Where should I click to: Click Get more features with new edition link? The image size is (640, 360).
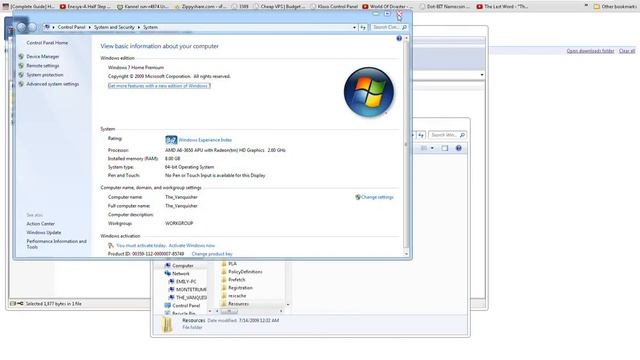pyautogui.click(x=159, y=86)
